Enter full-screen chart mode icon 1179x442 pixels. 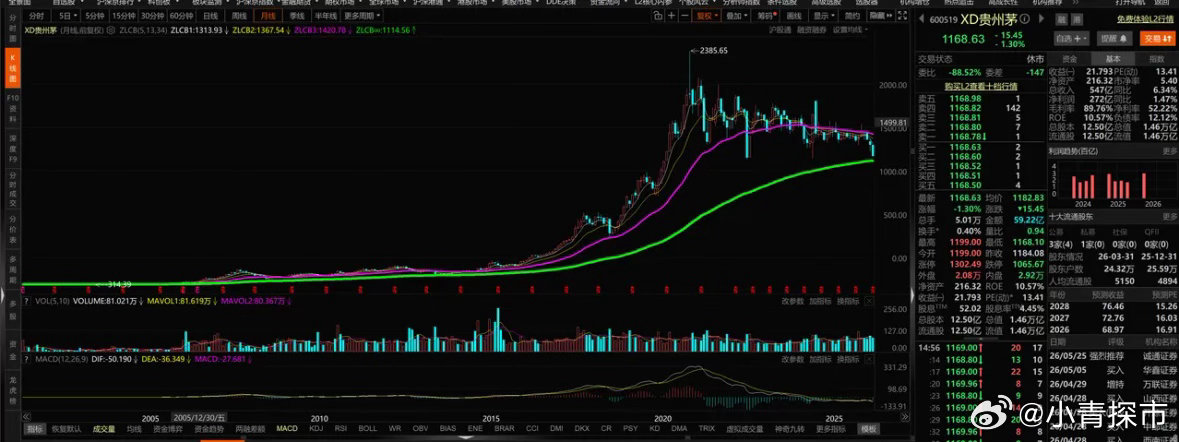pos(902,16)
